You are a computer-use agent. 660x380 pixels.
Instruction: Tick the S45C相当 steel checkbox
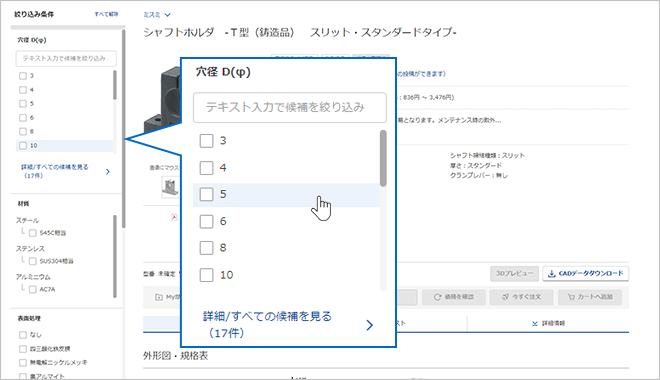click(x=32, y=233)
